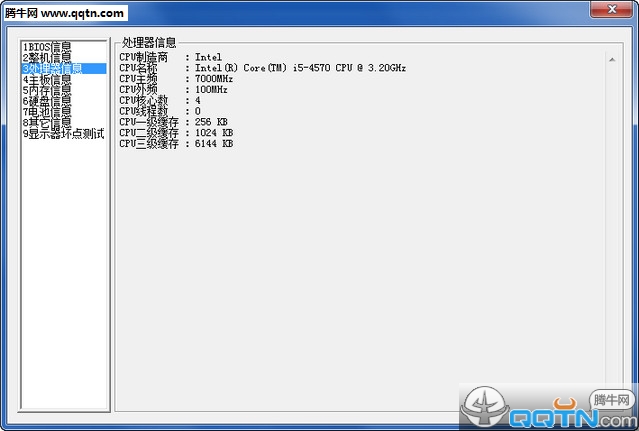Open the 6硬盘信息 entry
This screenshot has width=639, height=431.
point(64,101)
